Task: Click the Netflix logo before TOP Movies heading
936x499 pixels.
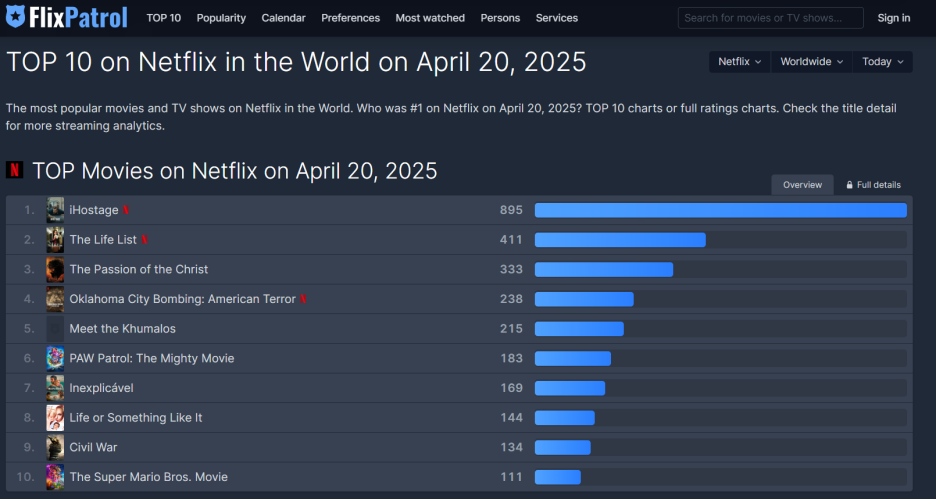Action: point(14,170)
